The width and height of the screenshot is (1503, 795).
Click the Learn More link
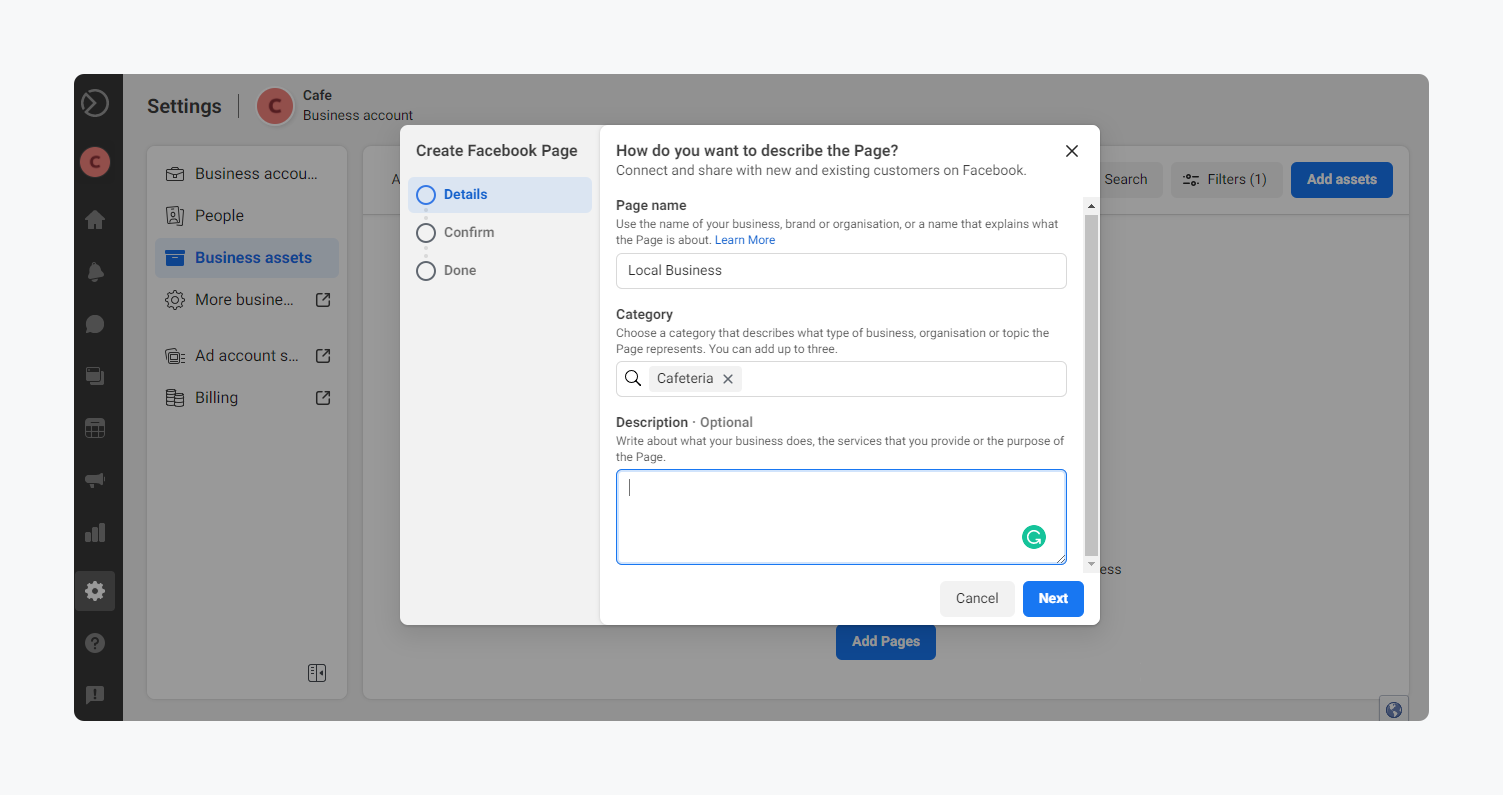(x=745, y=240)
